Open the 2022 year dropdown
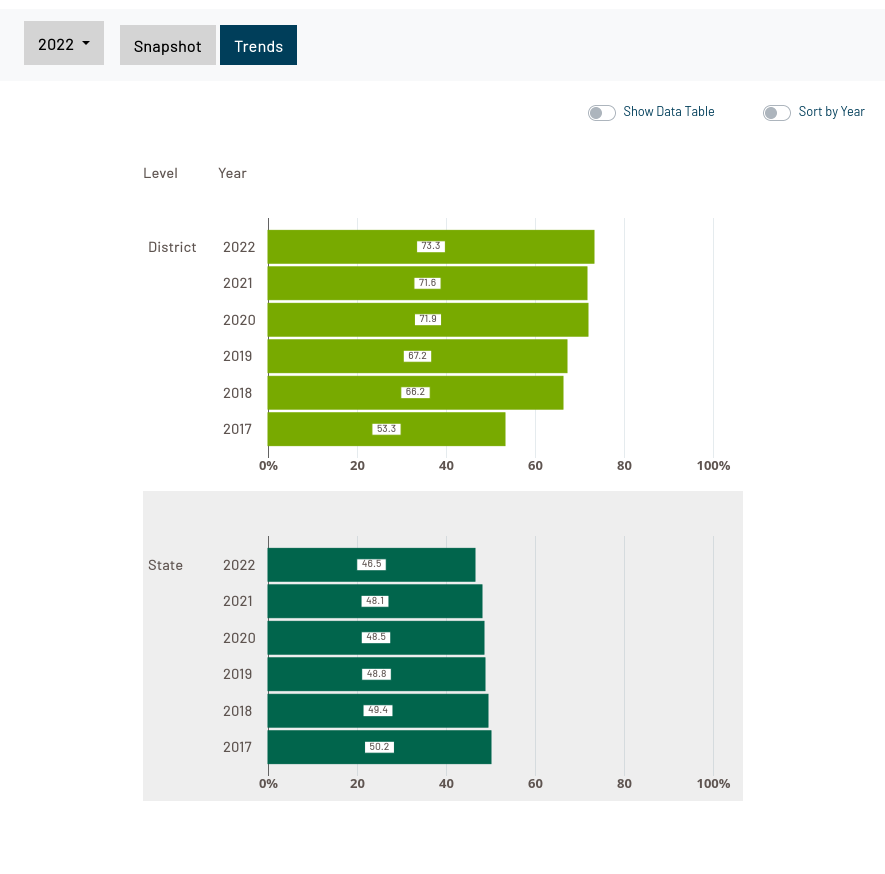The image size is (885, 874). point(64,44)
